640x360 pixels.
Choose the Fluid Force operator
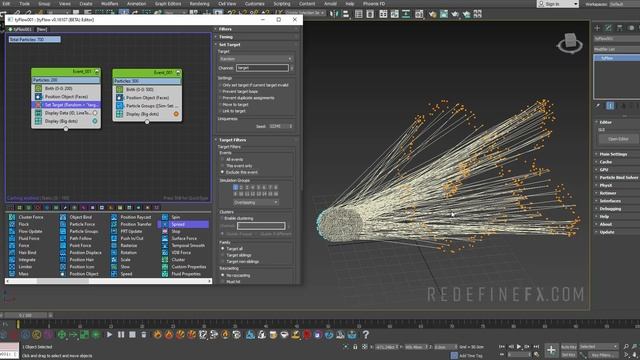29,238
